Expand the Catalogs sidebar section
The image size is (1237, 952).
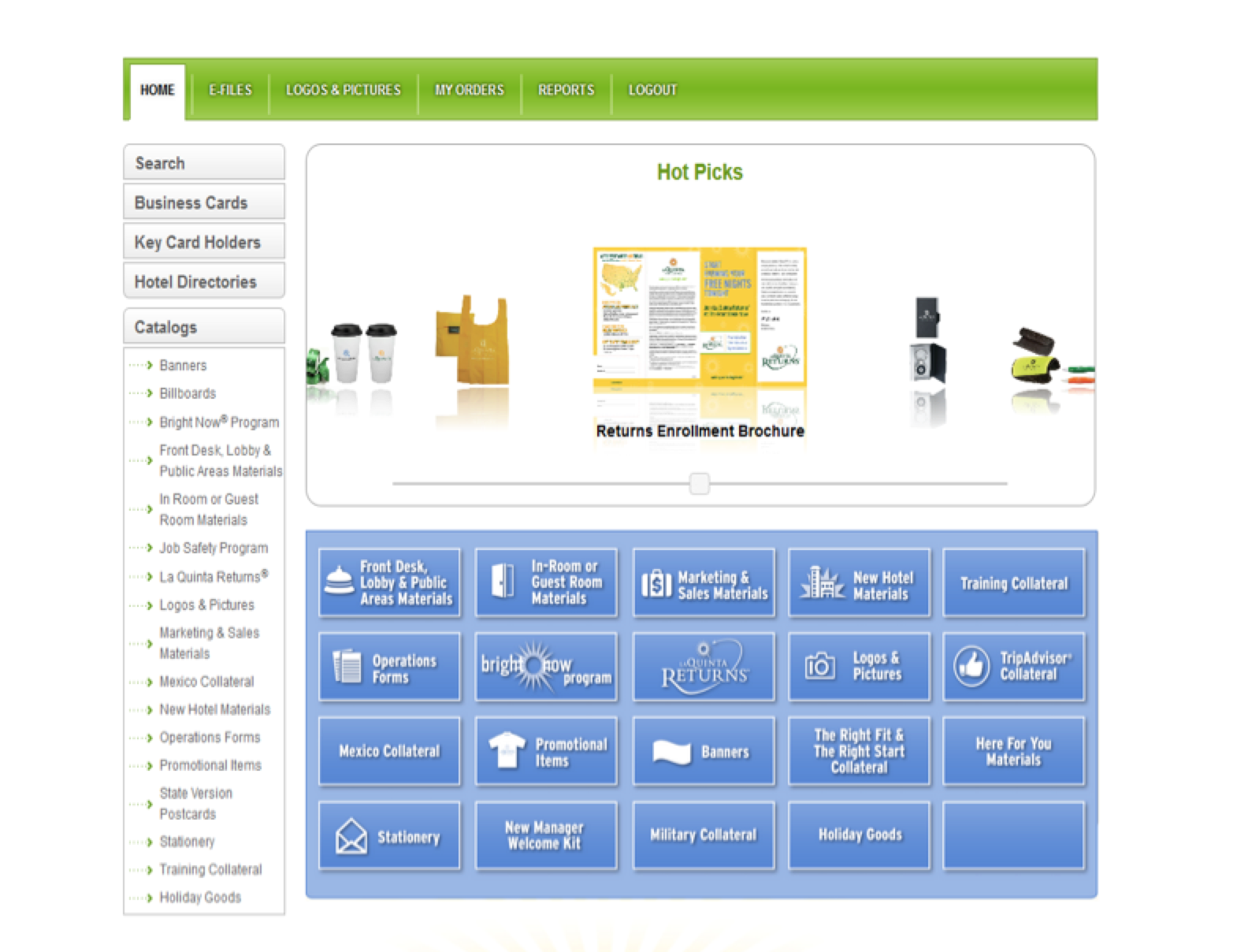click(x=204, y=326)
